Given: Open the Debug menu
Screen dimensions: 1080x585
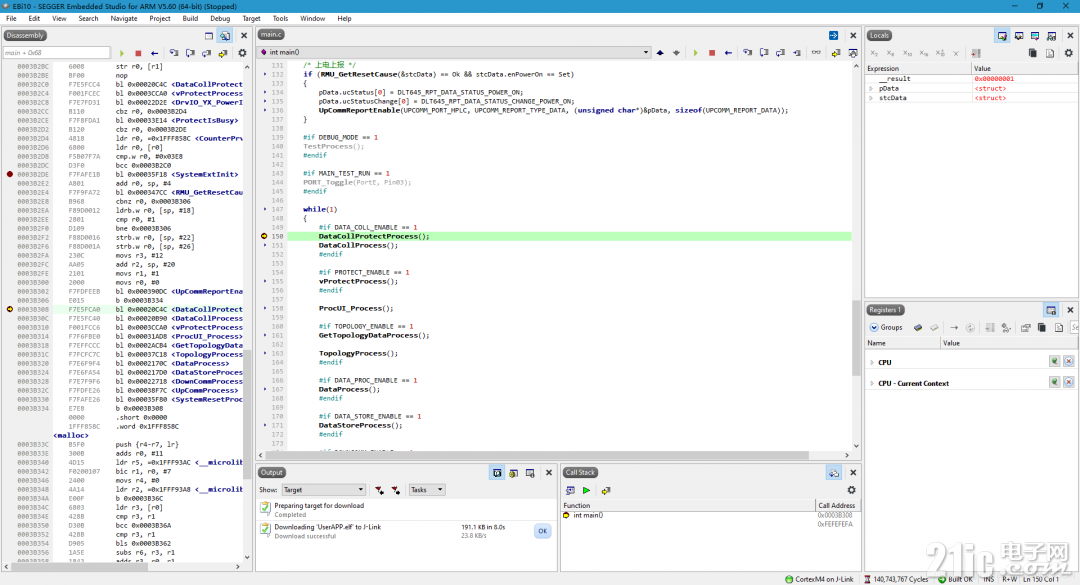Looking at the screenshot, I should [x=220, y=19].
